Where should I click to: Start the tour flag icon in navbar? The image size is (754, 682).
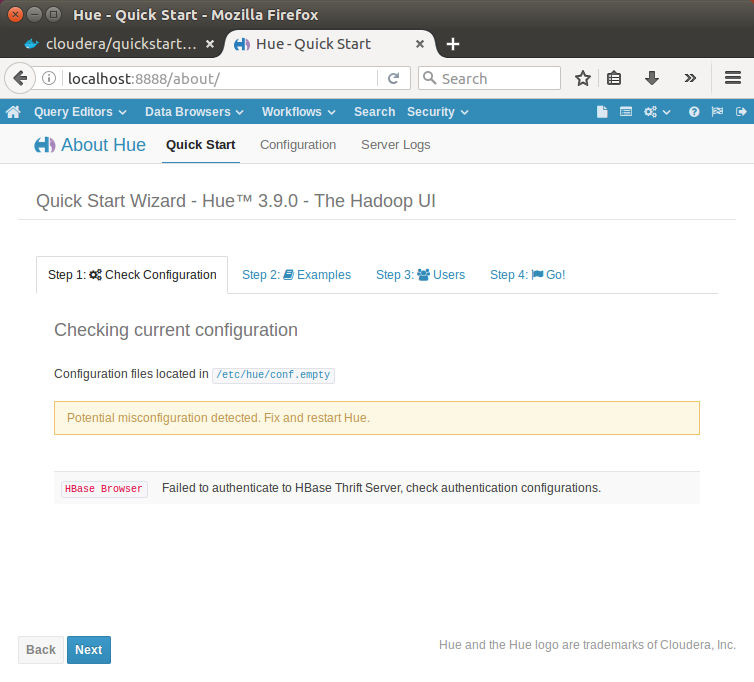click(x=717, y=112)
